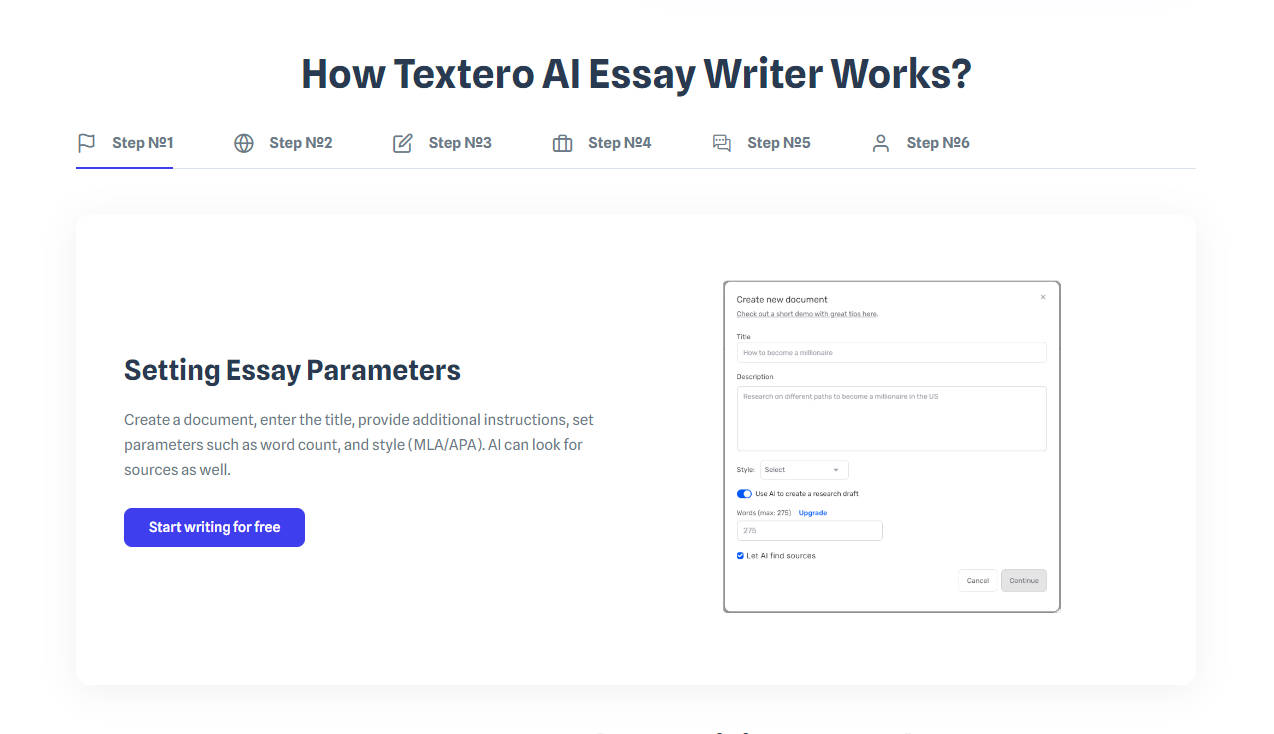Open the short demo with great tips
This screenshot has width=1274, height=734.
tap(807, 313)
